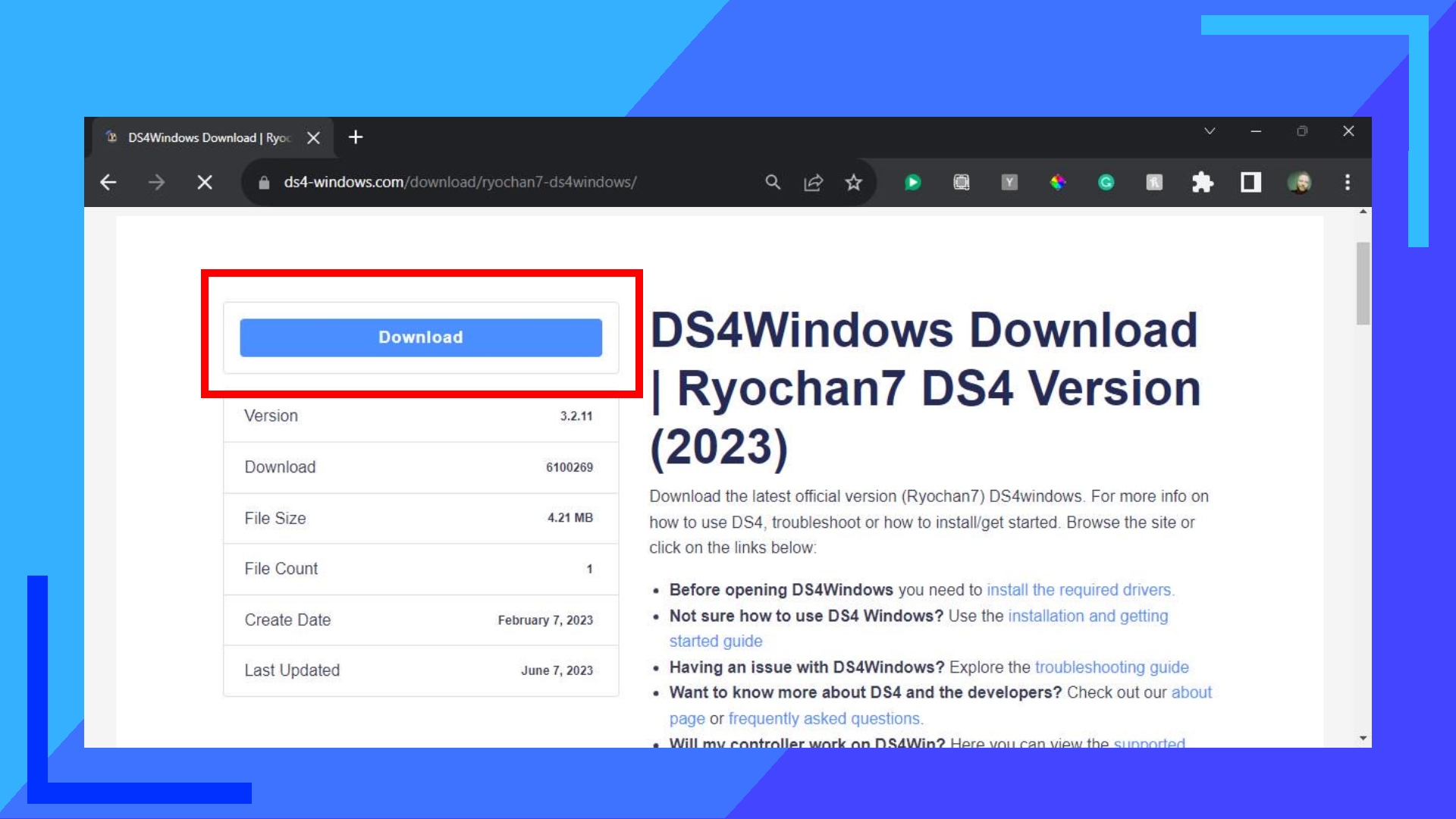Screen dimensions: 1456x819
Task: Click the page vertical scrollbar thumb
Action: (x=1363, y=283)
